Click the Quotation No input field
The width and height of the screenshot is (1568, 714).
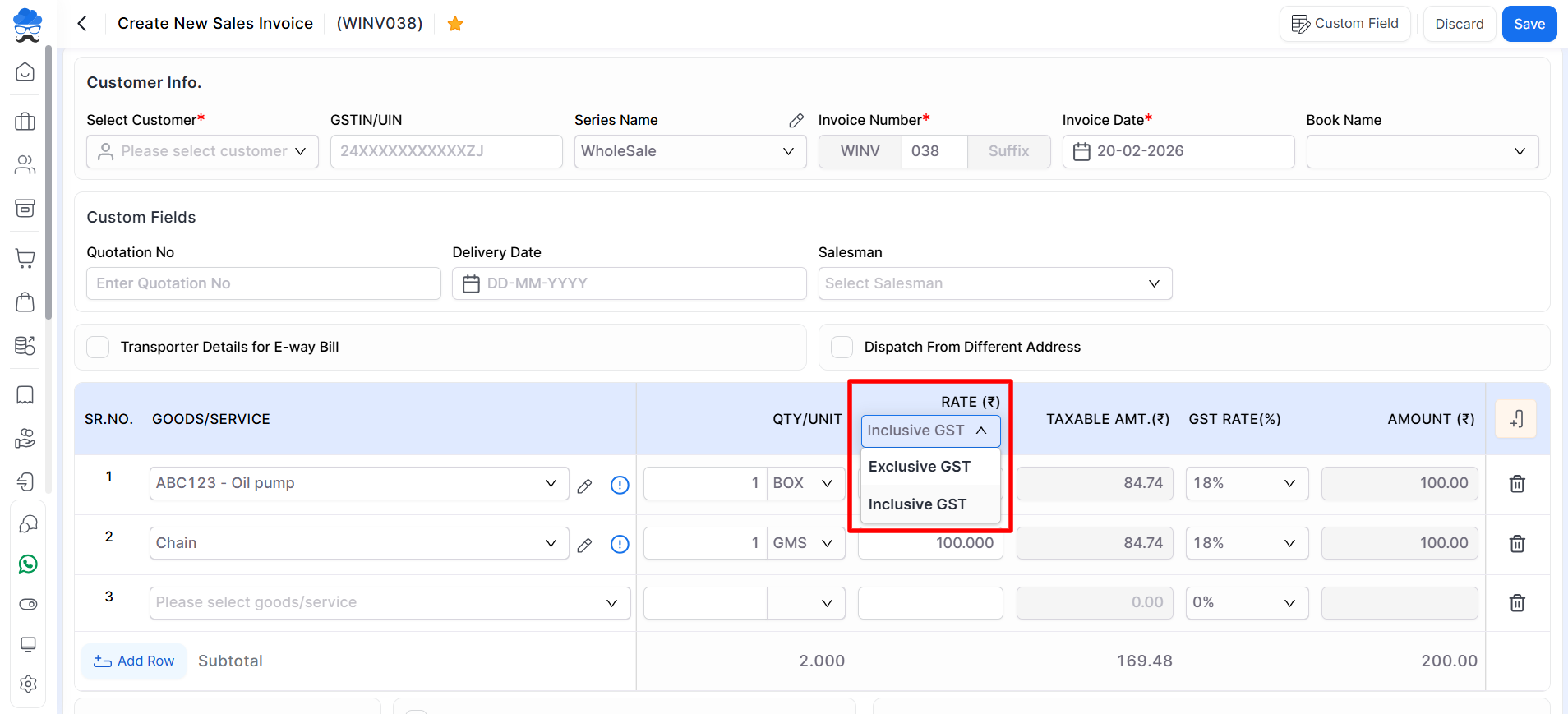click(x=263, y=283)
